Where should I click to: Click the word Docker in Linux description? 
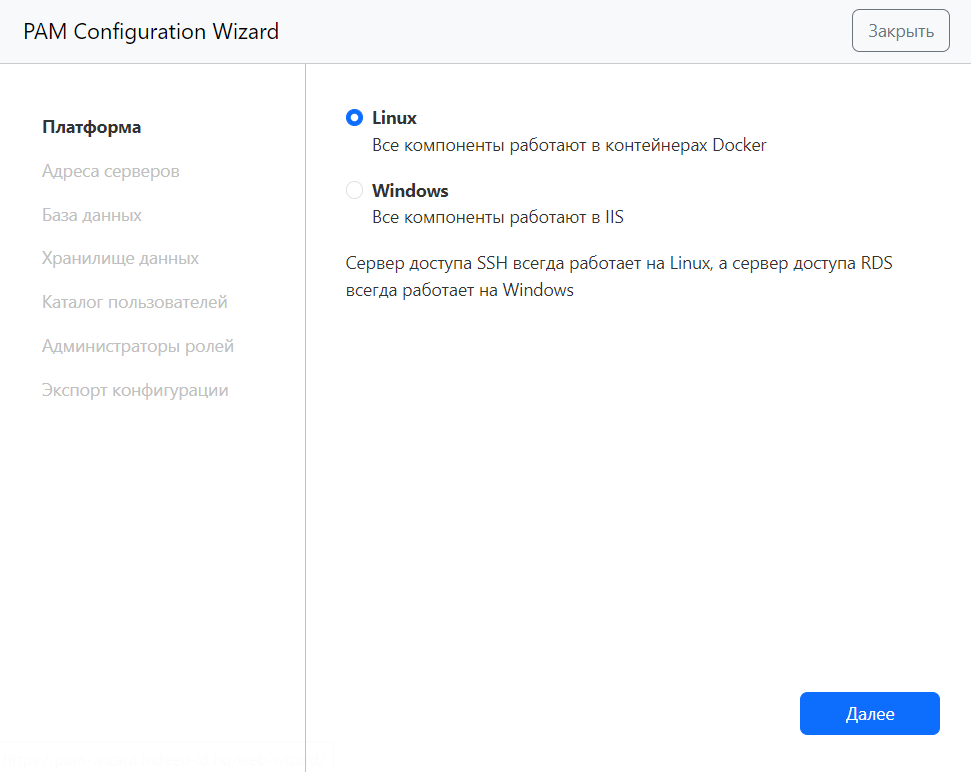pyautogui.click(x=739, y=145)
